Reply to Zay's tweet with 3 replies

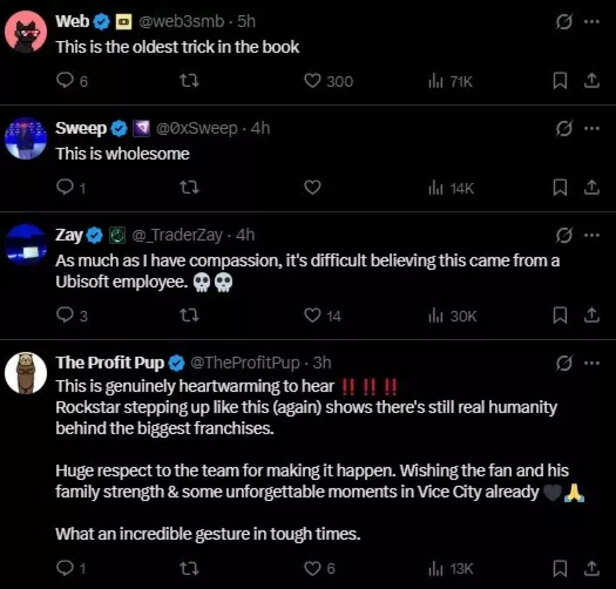coord(65,315)
